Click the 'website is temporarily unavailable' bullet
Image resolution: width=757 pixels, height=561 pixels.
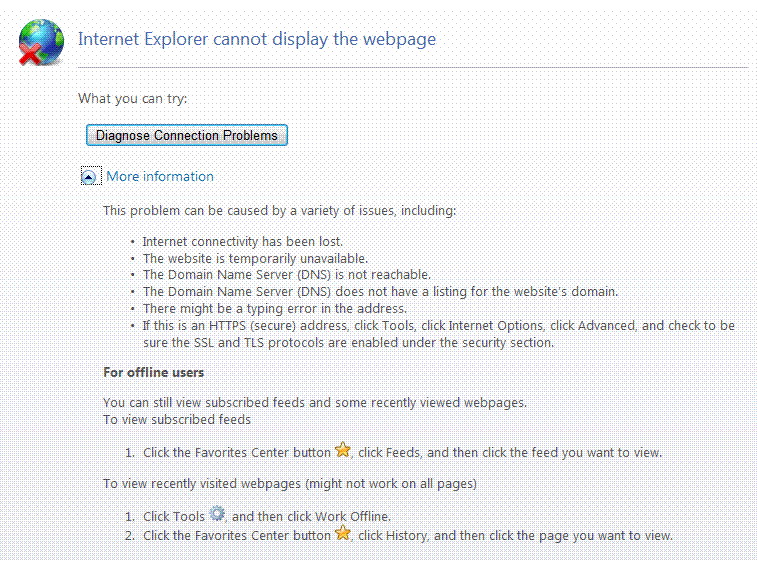[x=256, y=258]
